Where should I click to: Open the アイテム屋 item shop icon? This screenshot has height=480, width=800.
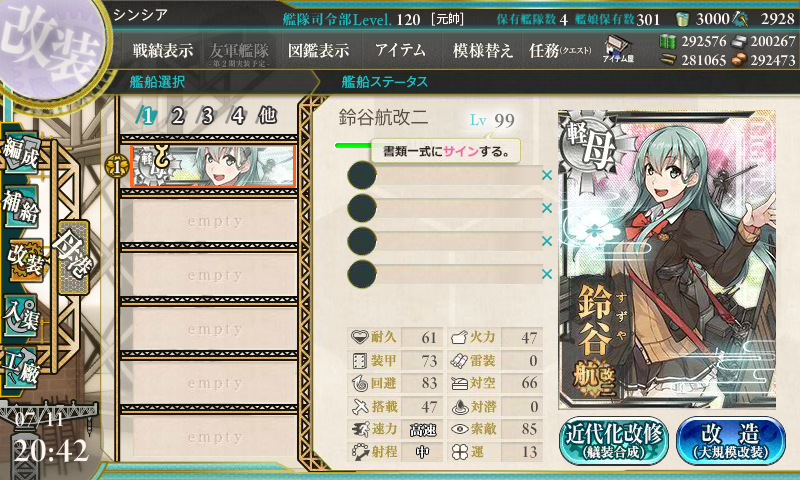pos(618,50)
